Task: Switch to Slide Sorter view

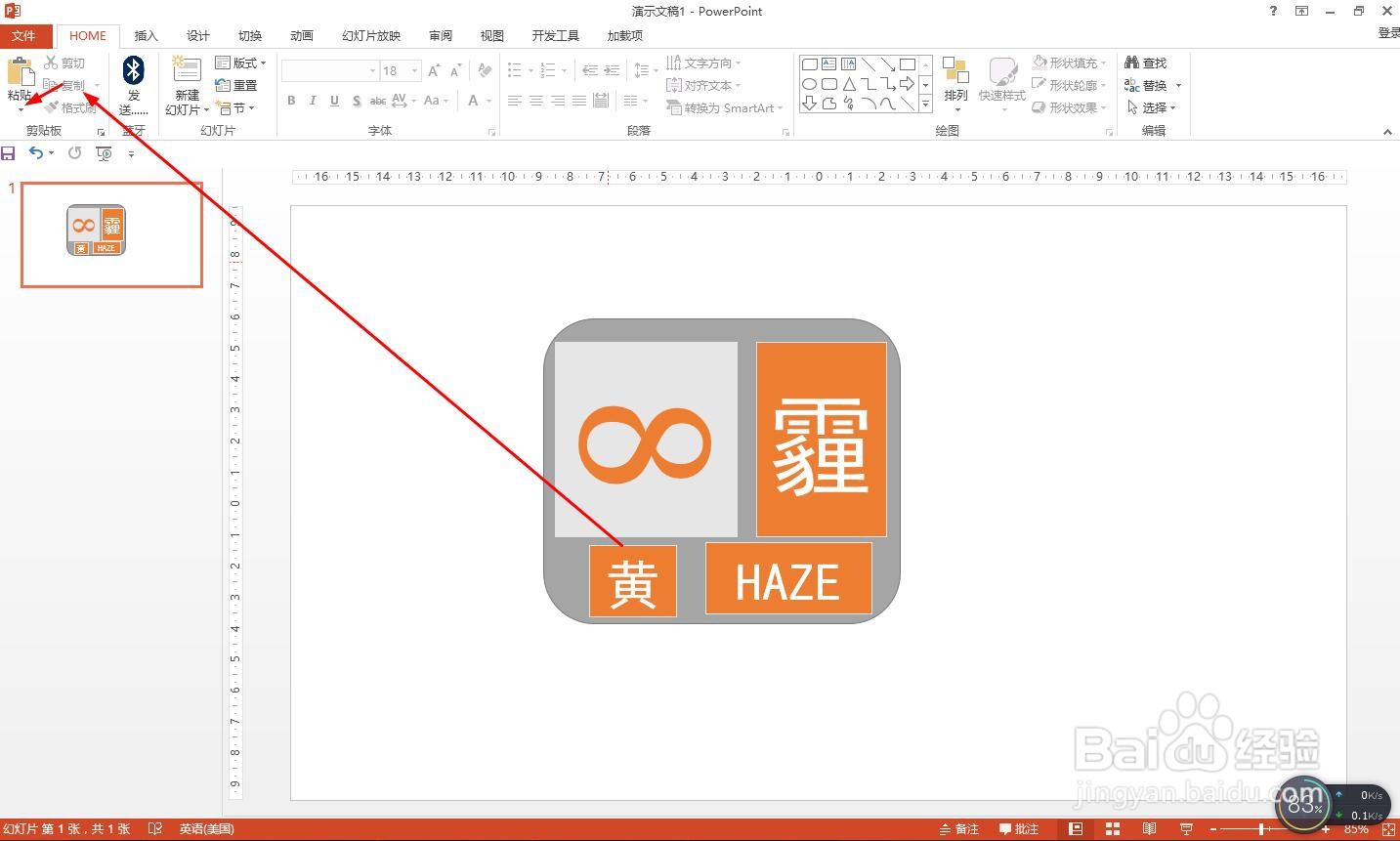Action: pyautogui.click(x=1113, y=829)
